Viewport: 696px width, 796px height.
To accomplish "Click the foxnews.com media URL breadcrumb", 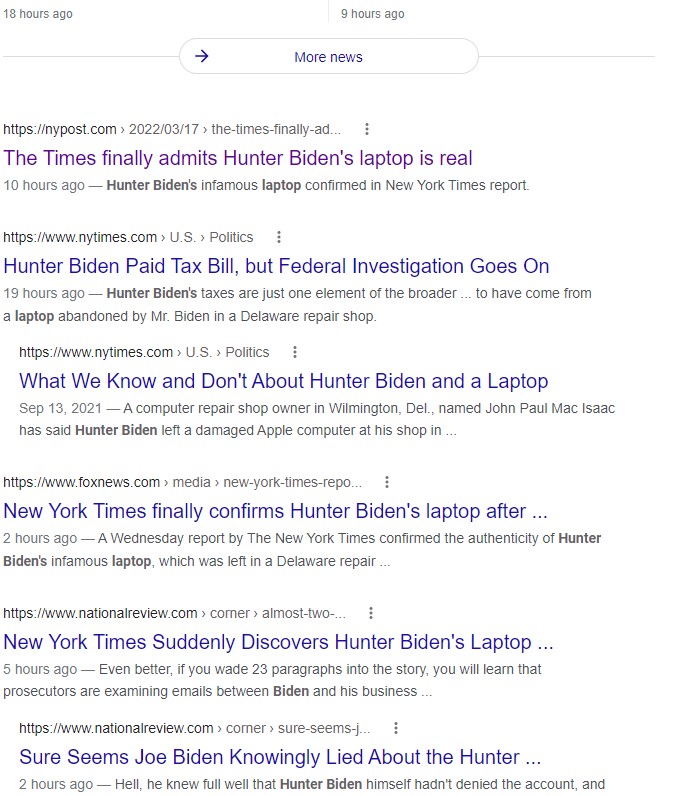I will 183,482.
